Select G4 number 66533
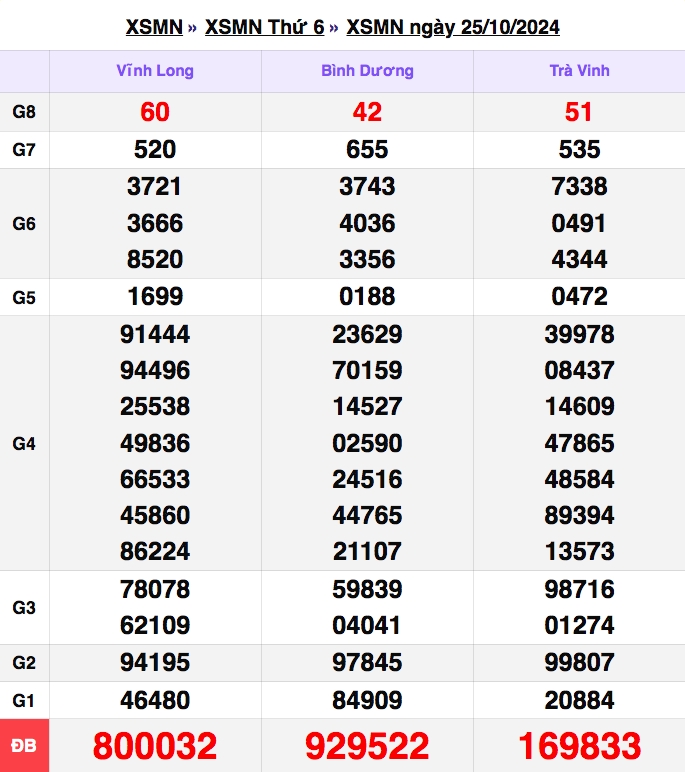 pyautogui.click(x=155, y=479)
